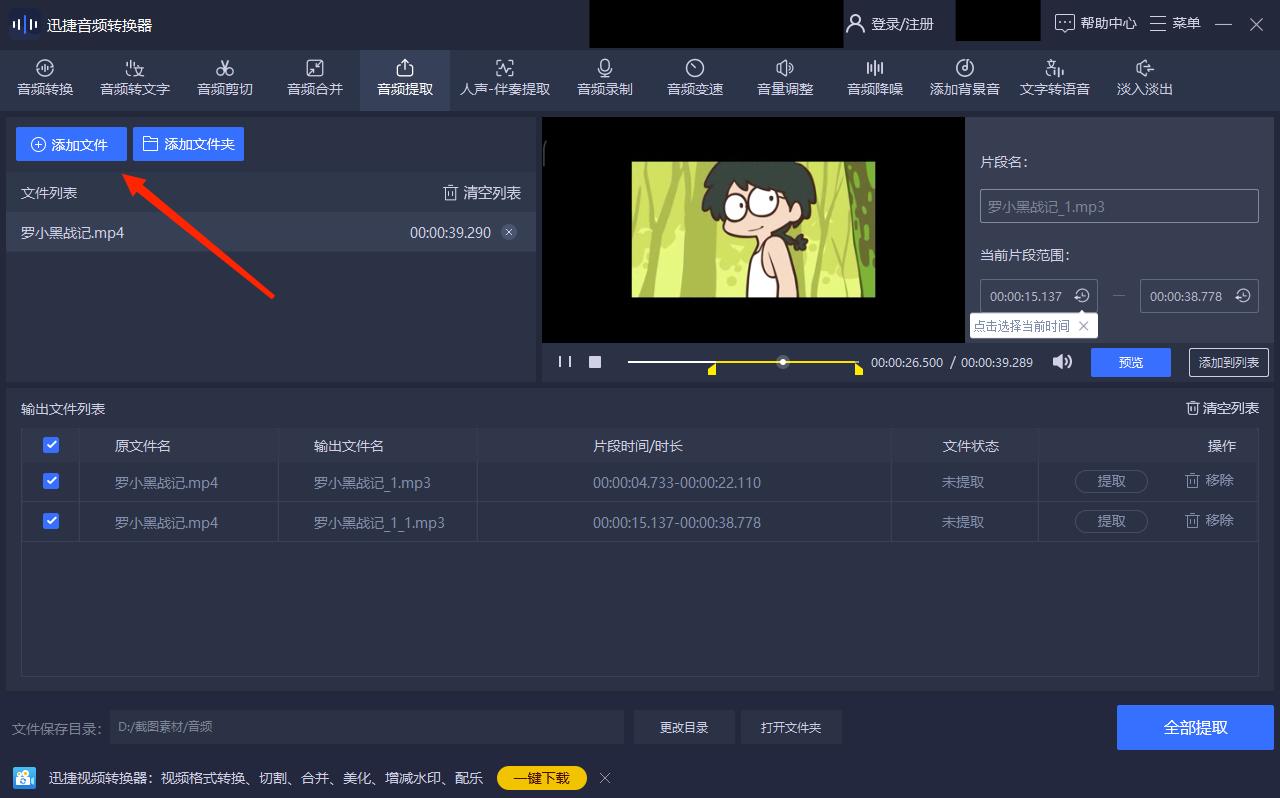The image size is (1280, 798).
Task: Click the 添加文件夹 button
Action: (188, 144)
